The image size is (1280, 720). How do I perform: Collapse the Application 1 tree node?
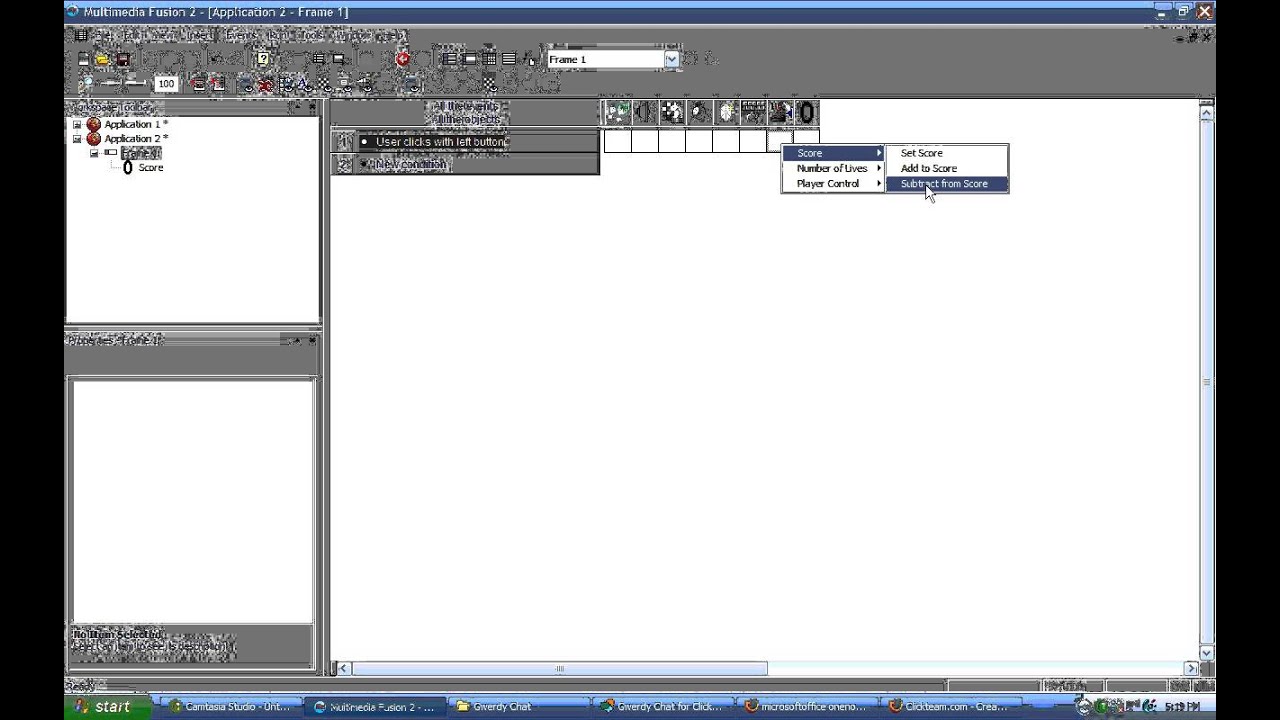pos(77,124)
